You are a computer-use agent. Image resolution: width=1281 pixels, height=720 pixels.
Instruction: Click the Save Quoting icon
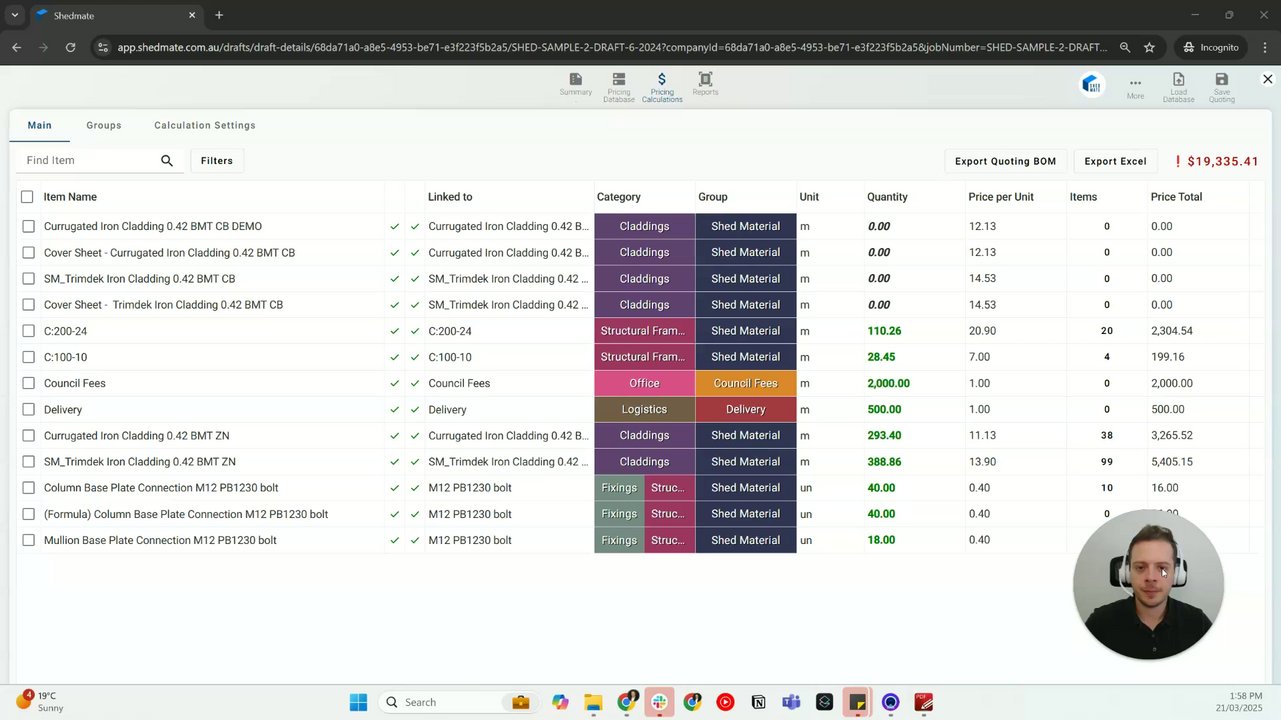point(1222,79)
